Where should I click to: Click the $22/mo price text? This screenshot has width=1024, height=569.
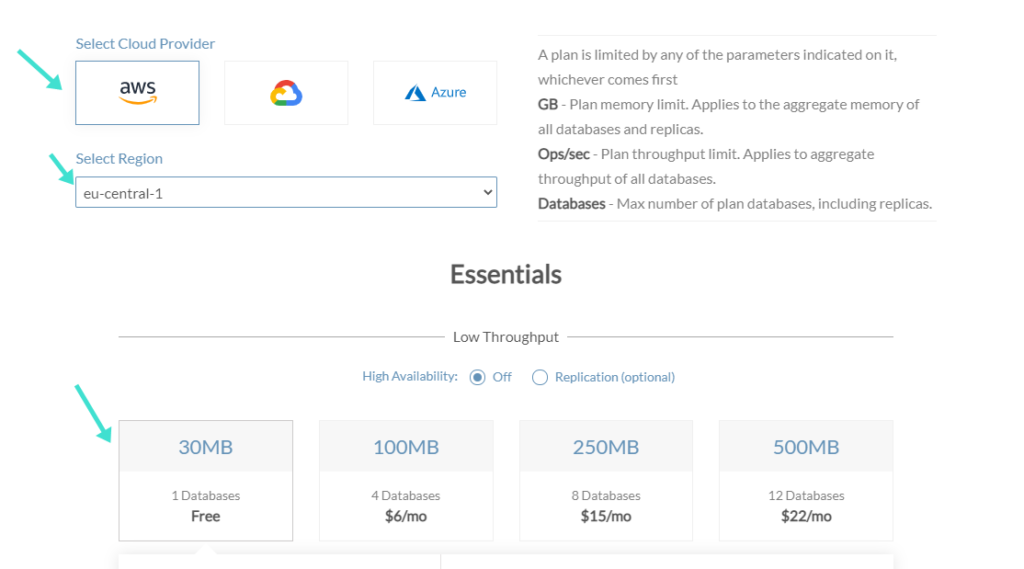click(805, 516)
